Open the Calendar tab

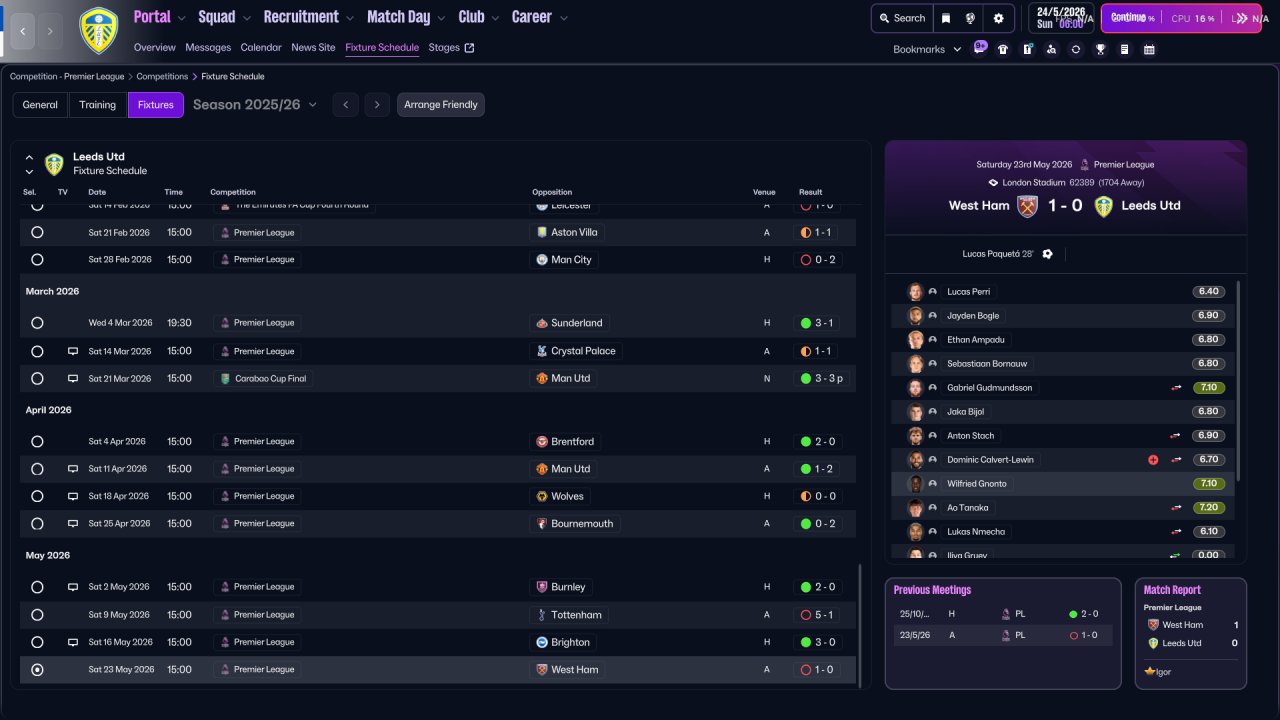261,47
